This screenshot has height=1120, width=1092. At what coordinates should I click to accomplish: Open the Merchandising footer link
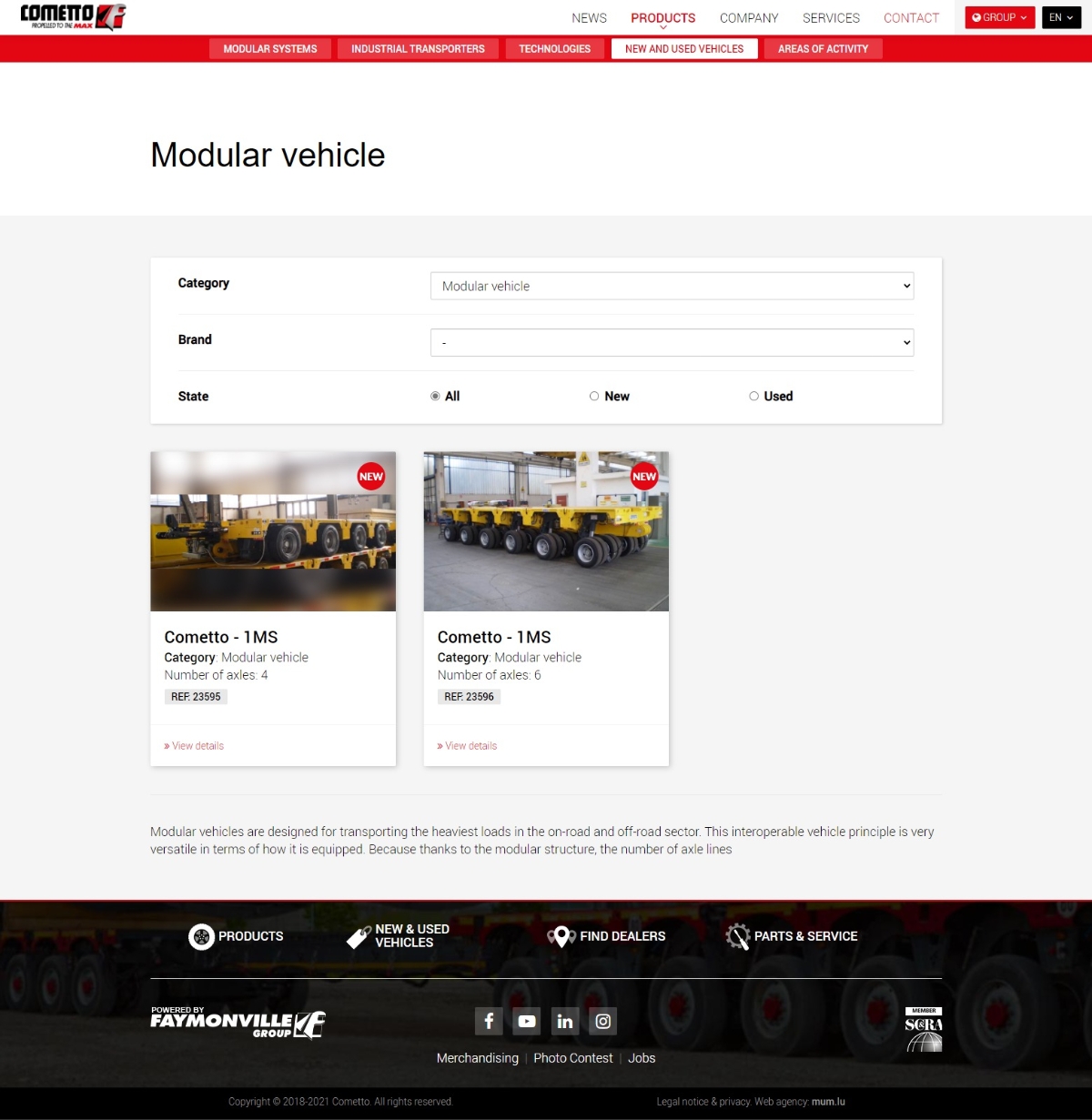478,1058
